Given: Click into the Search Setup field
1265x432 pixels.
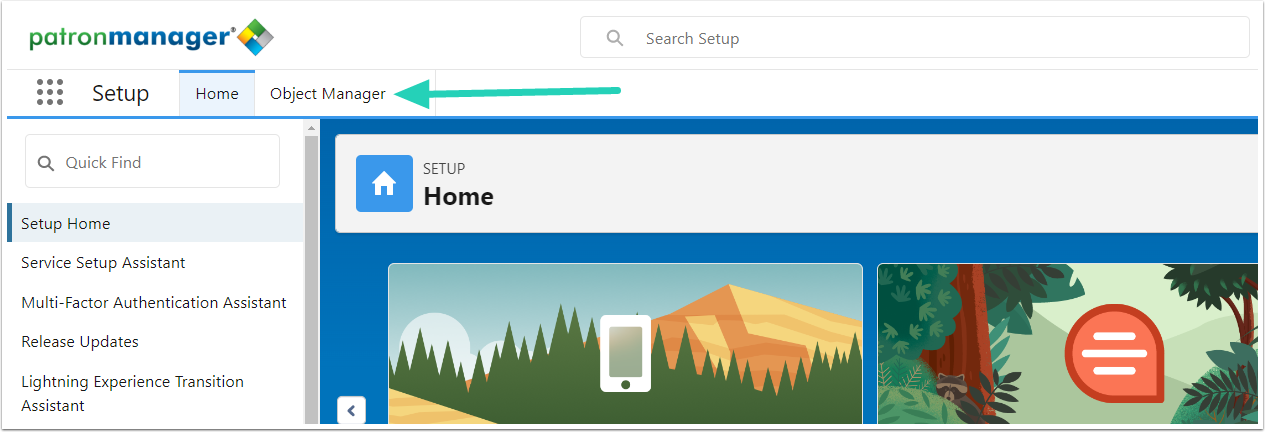Looking at the screenshot, I should (x=915, y=38).
